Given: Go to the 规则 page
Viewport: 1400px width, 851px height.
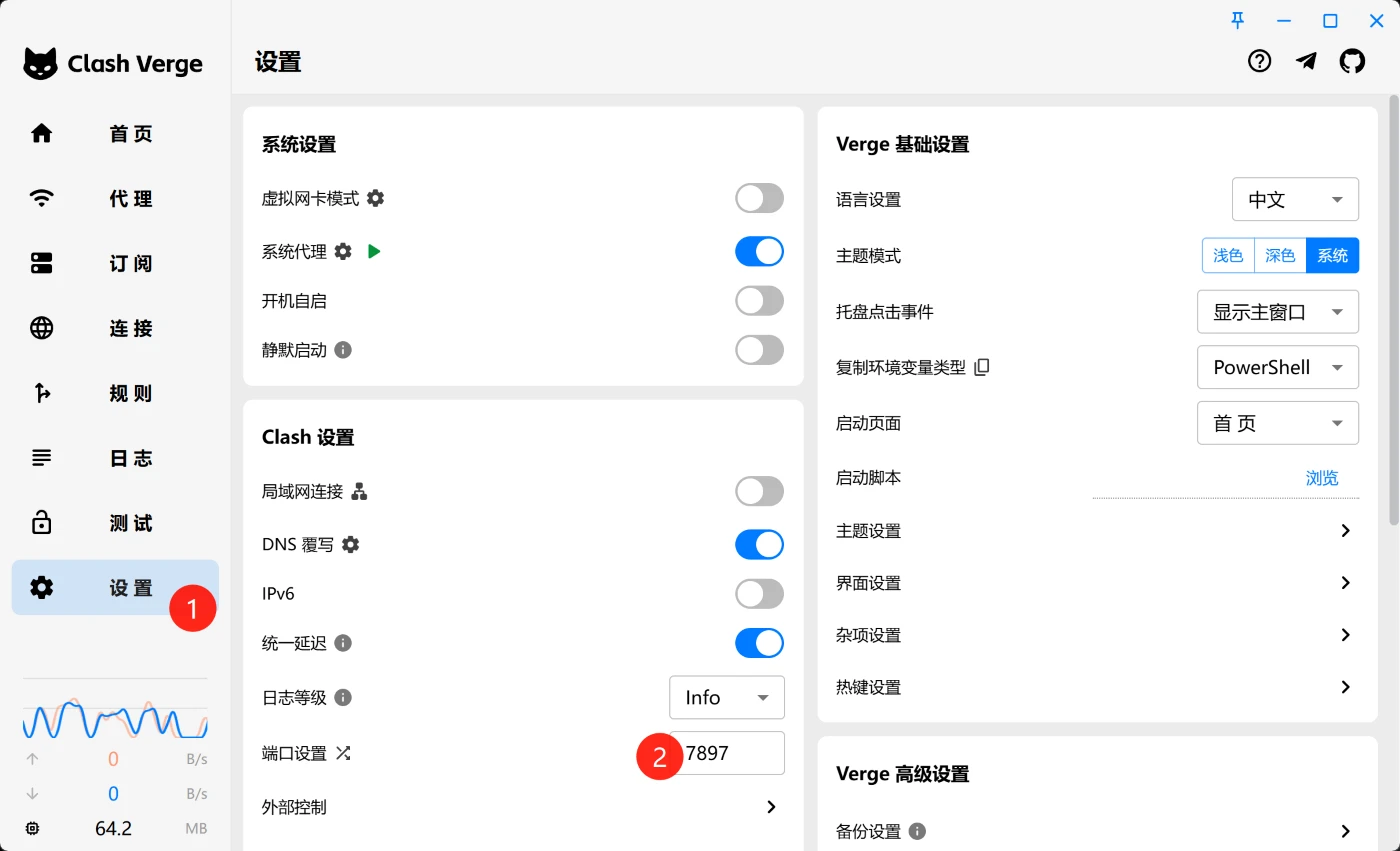Looking at the screenshot, I should (115, 393).
